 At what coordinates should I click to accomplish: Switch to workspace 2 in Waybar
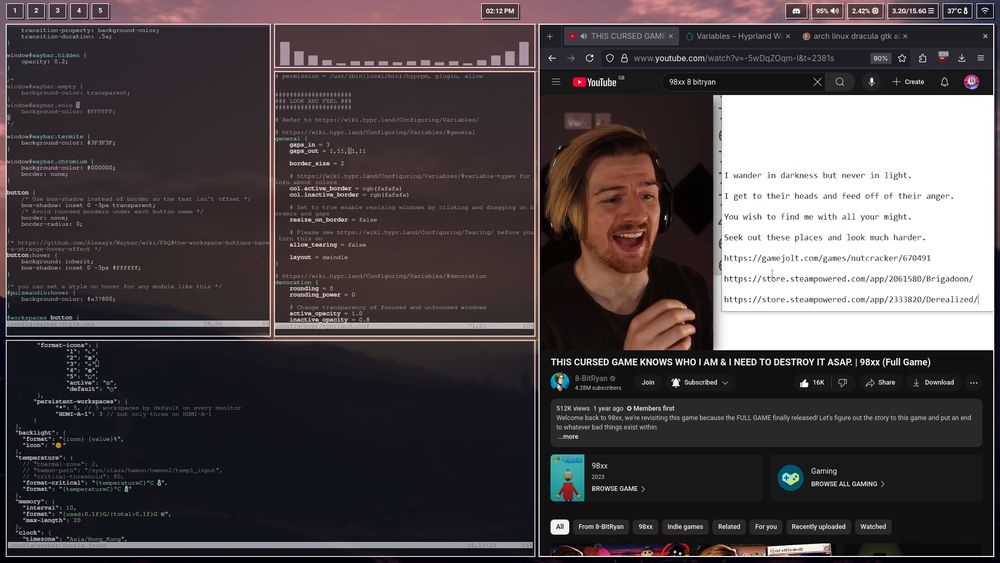[x=36, y=11]
